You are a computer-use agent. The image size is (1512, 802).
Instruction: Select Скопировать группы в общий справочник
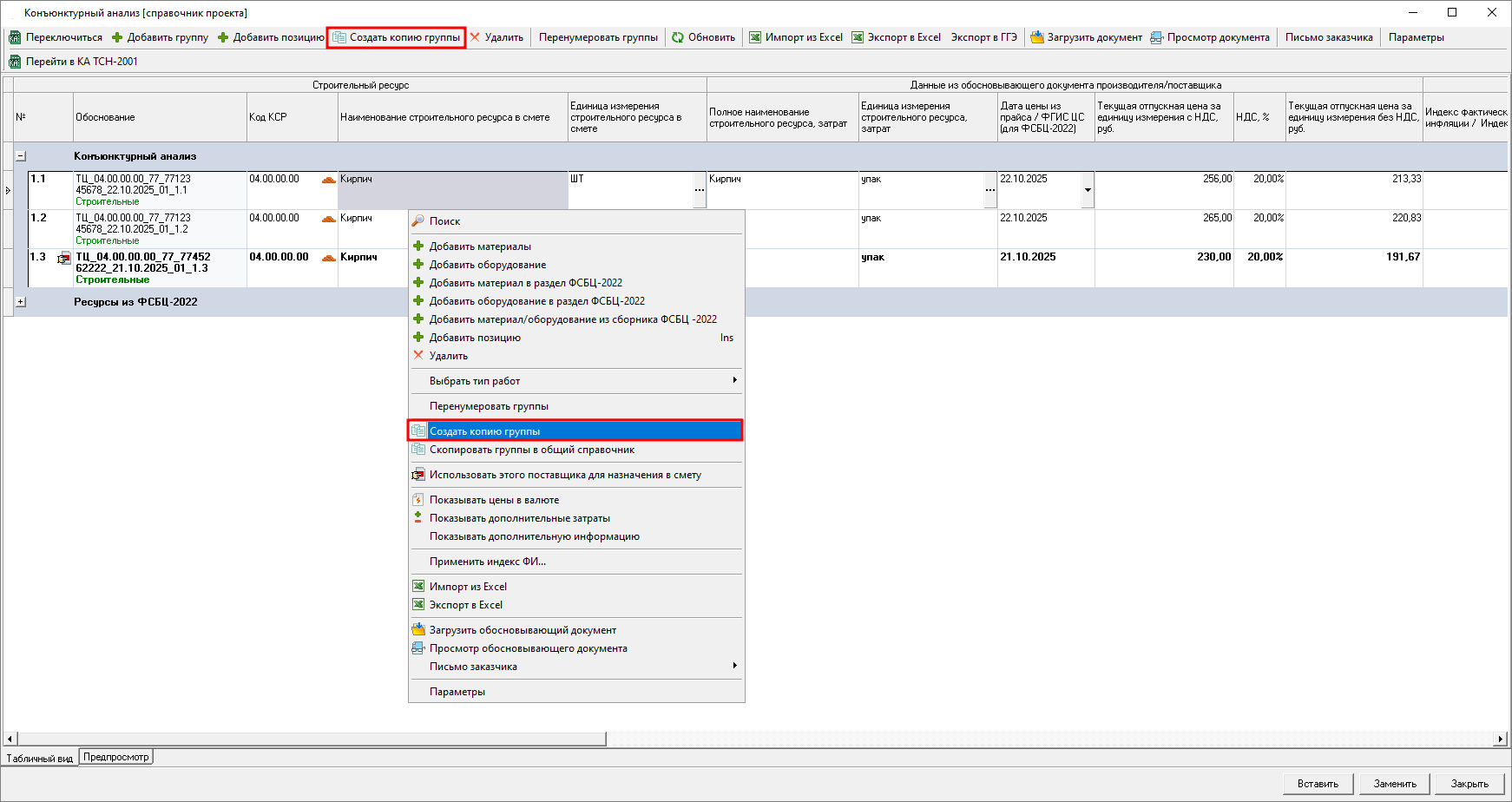click(x=576, y=450)
